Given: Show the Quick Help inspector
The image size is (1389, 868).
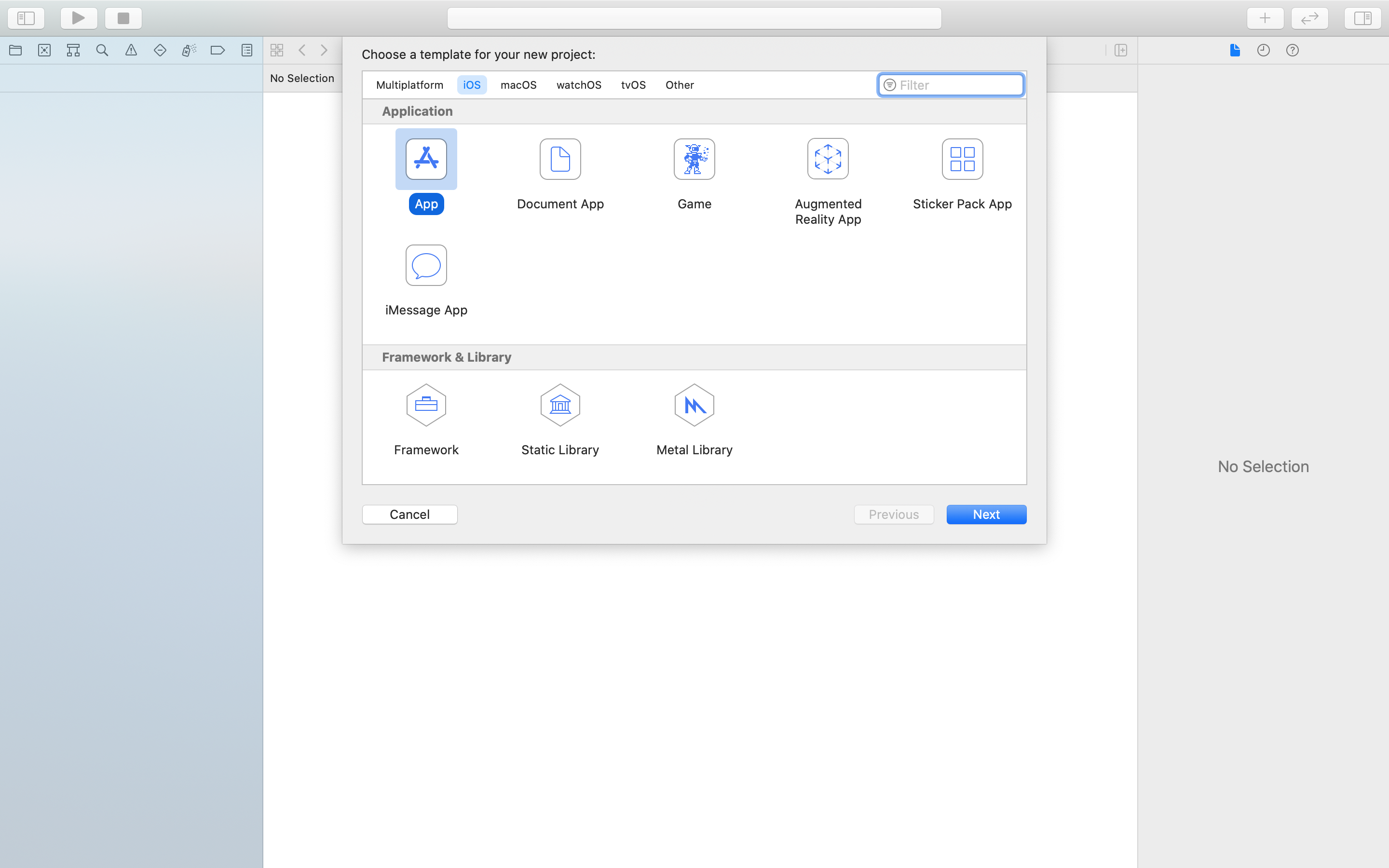Looking at the screenshot, I should coord(1292,51).
